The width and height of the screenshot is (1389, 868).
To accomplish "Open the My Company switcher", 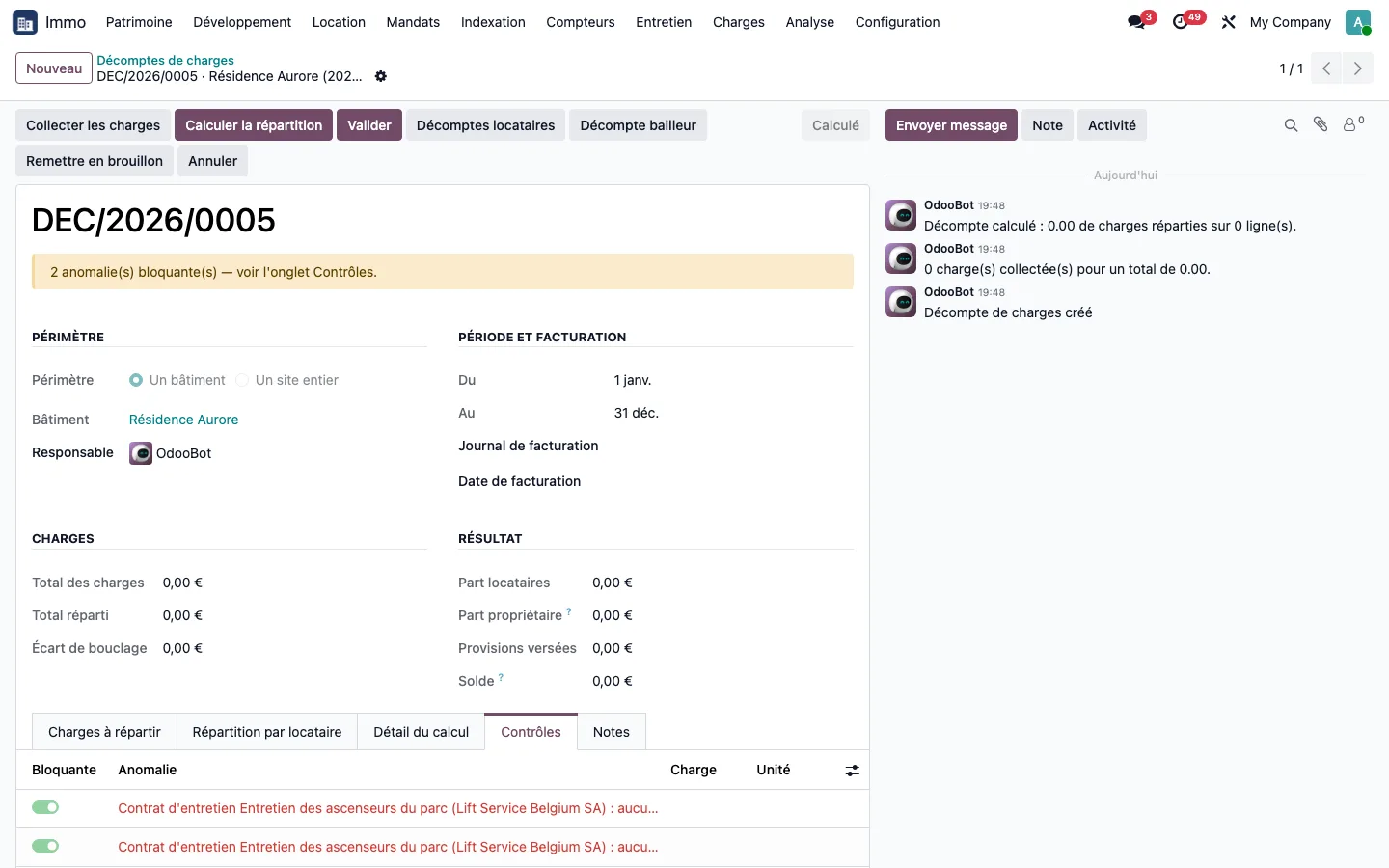I will 1290,22.
